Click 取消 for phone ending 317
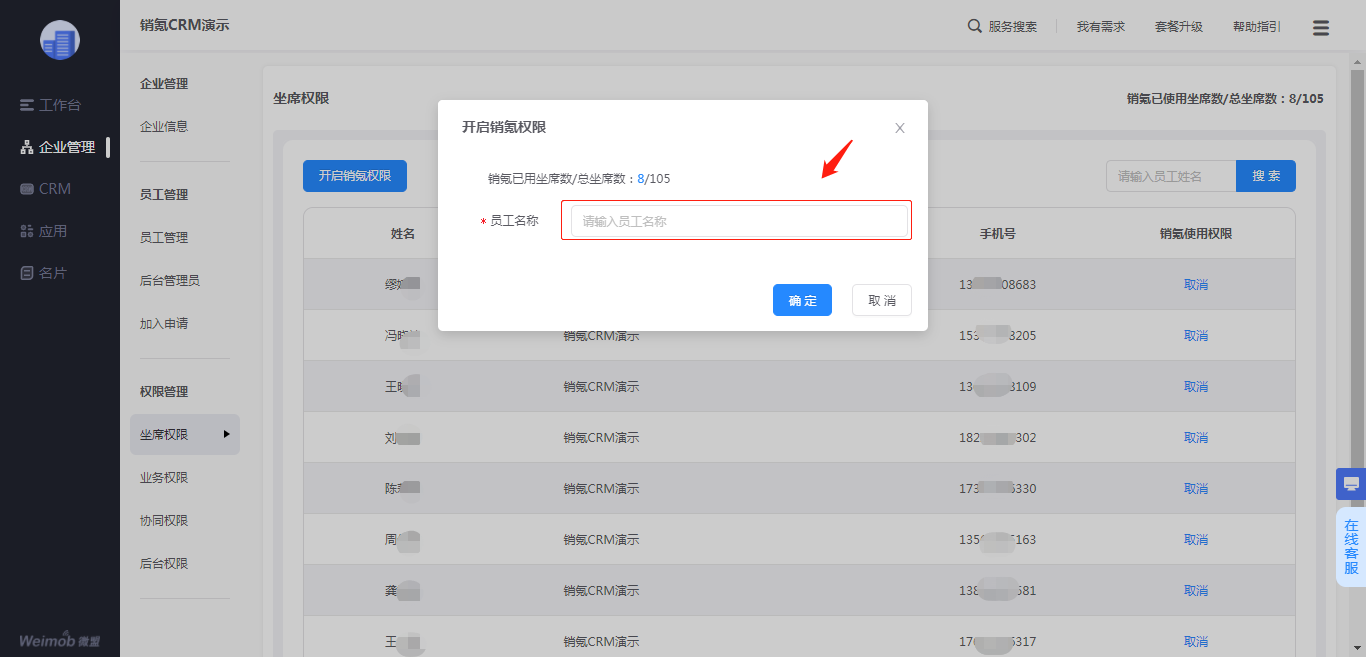Image resolution: width=1366 pixels, height=657 pixels. click(x=1196, y=642)
